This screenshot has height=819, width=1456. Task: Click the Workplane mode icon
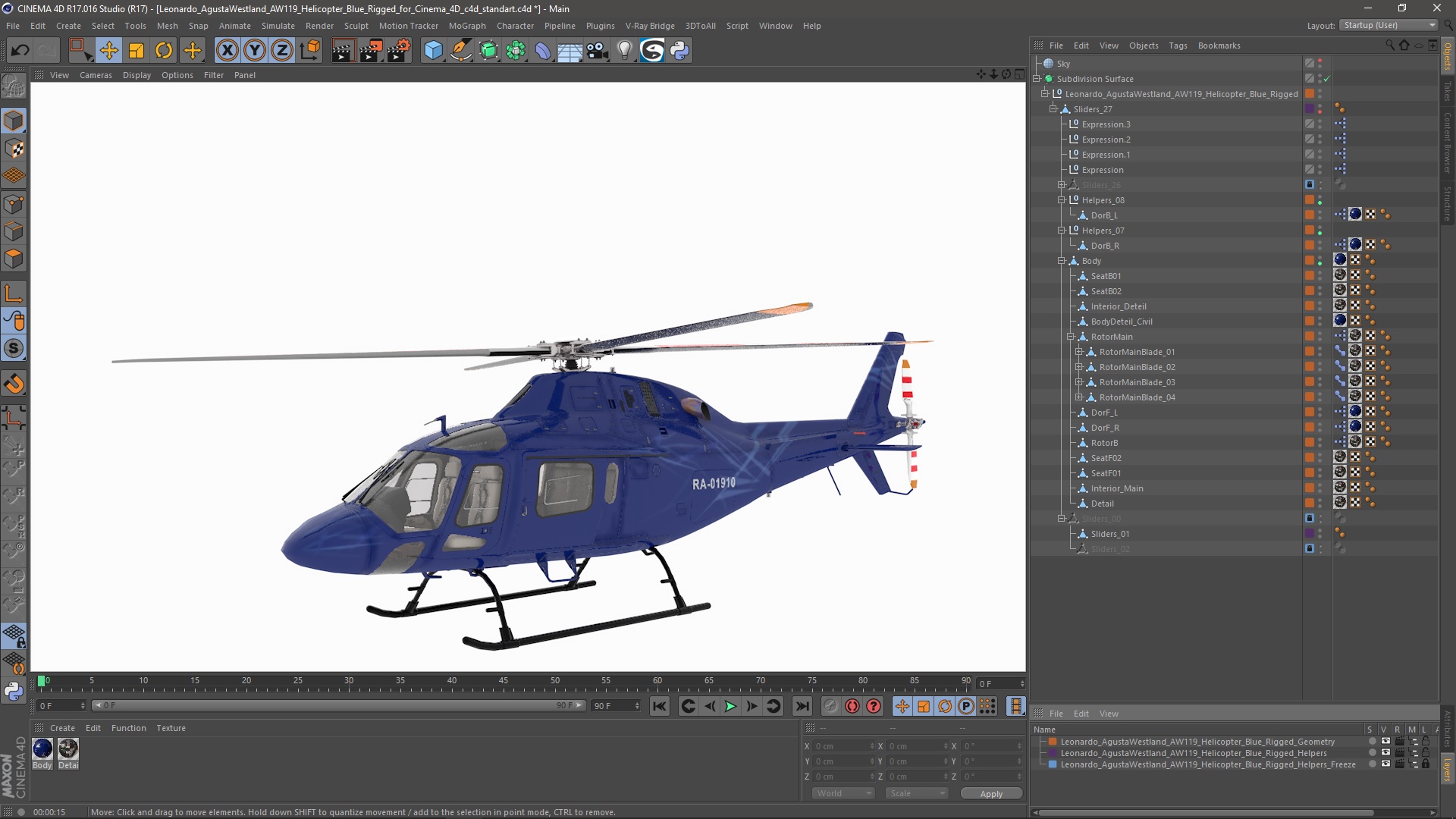pos(14,176)
